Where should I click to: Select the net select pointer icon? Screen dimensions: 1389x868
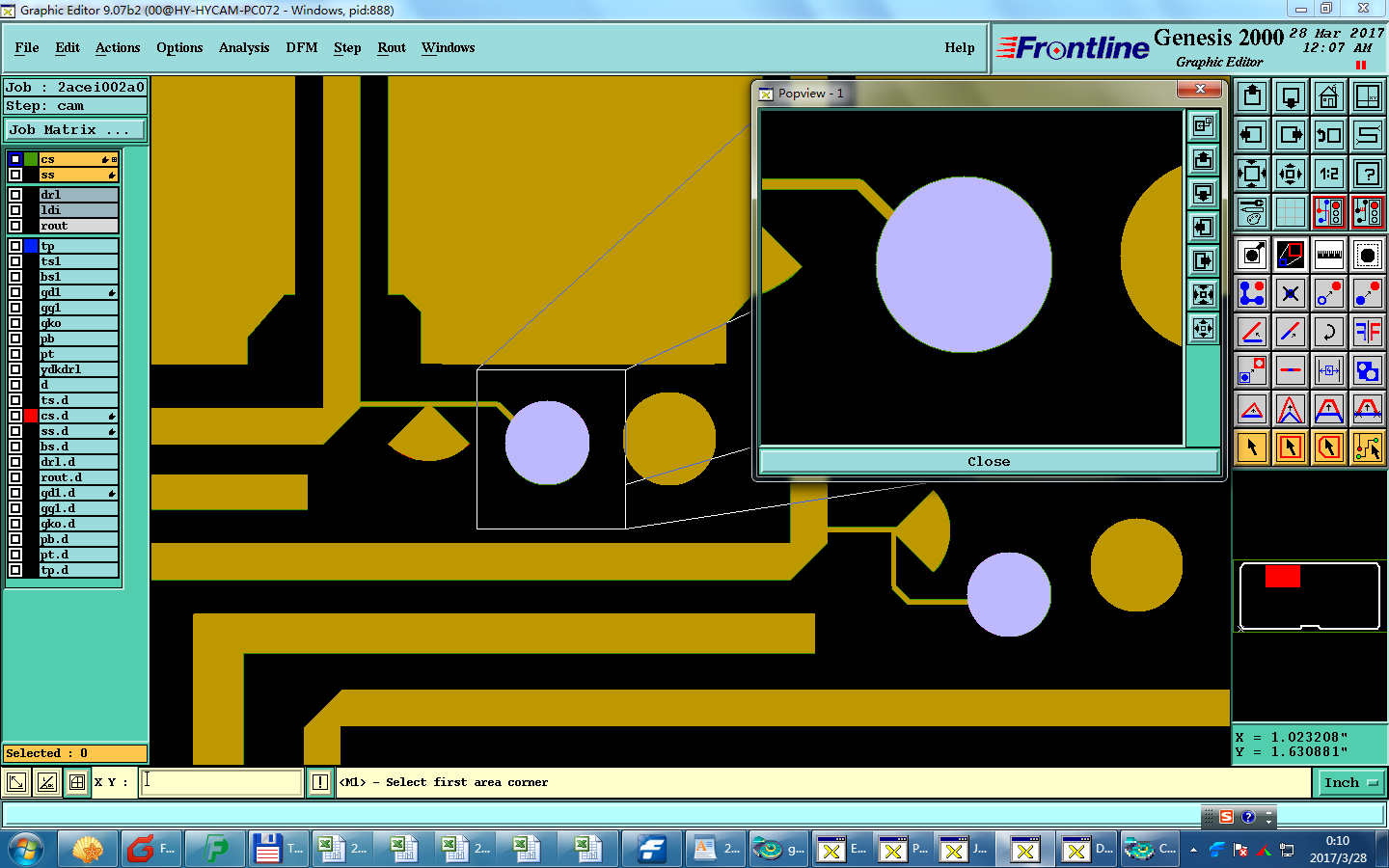point(1367,448)
